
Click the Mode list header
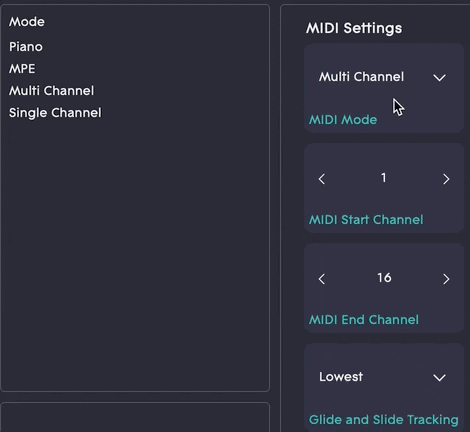[x=27, y=22]
